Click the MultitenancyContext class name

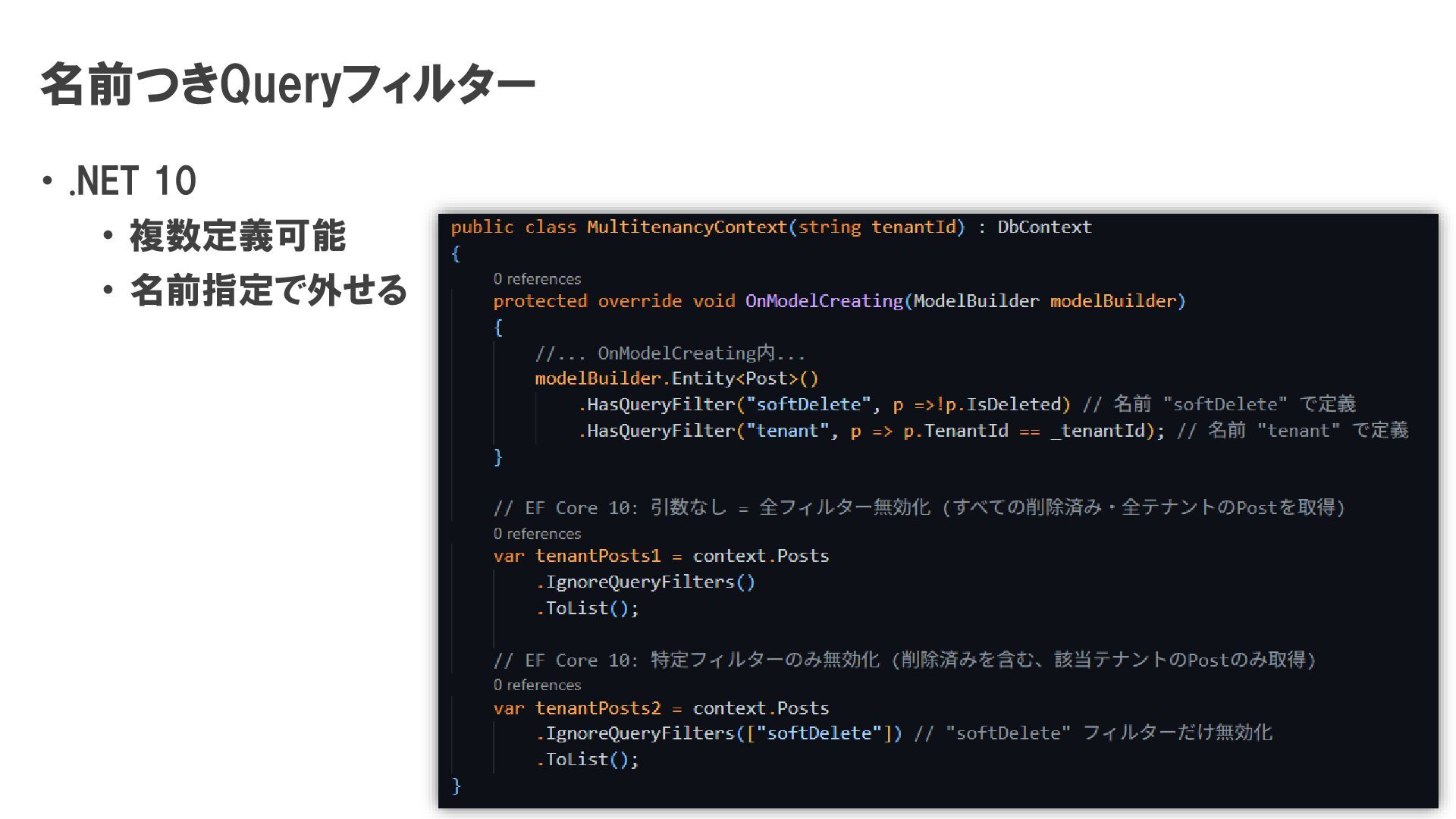click(x=687, y=227)
